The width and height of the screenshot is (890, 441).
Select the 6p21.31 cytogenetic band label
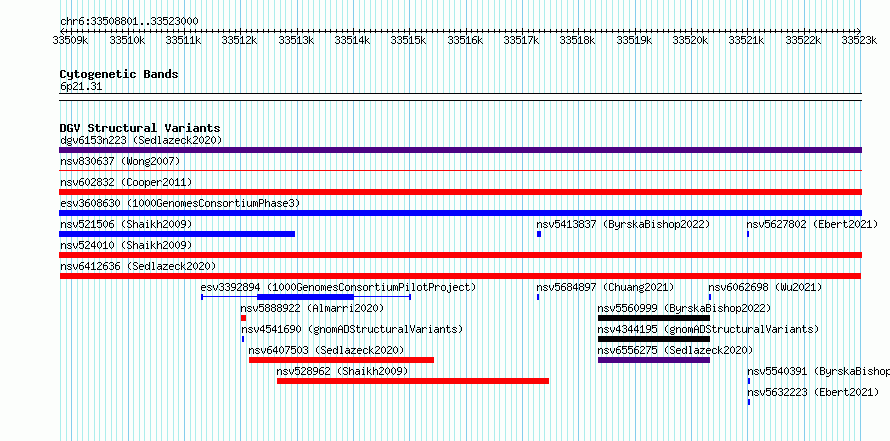tap(81, 87)
